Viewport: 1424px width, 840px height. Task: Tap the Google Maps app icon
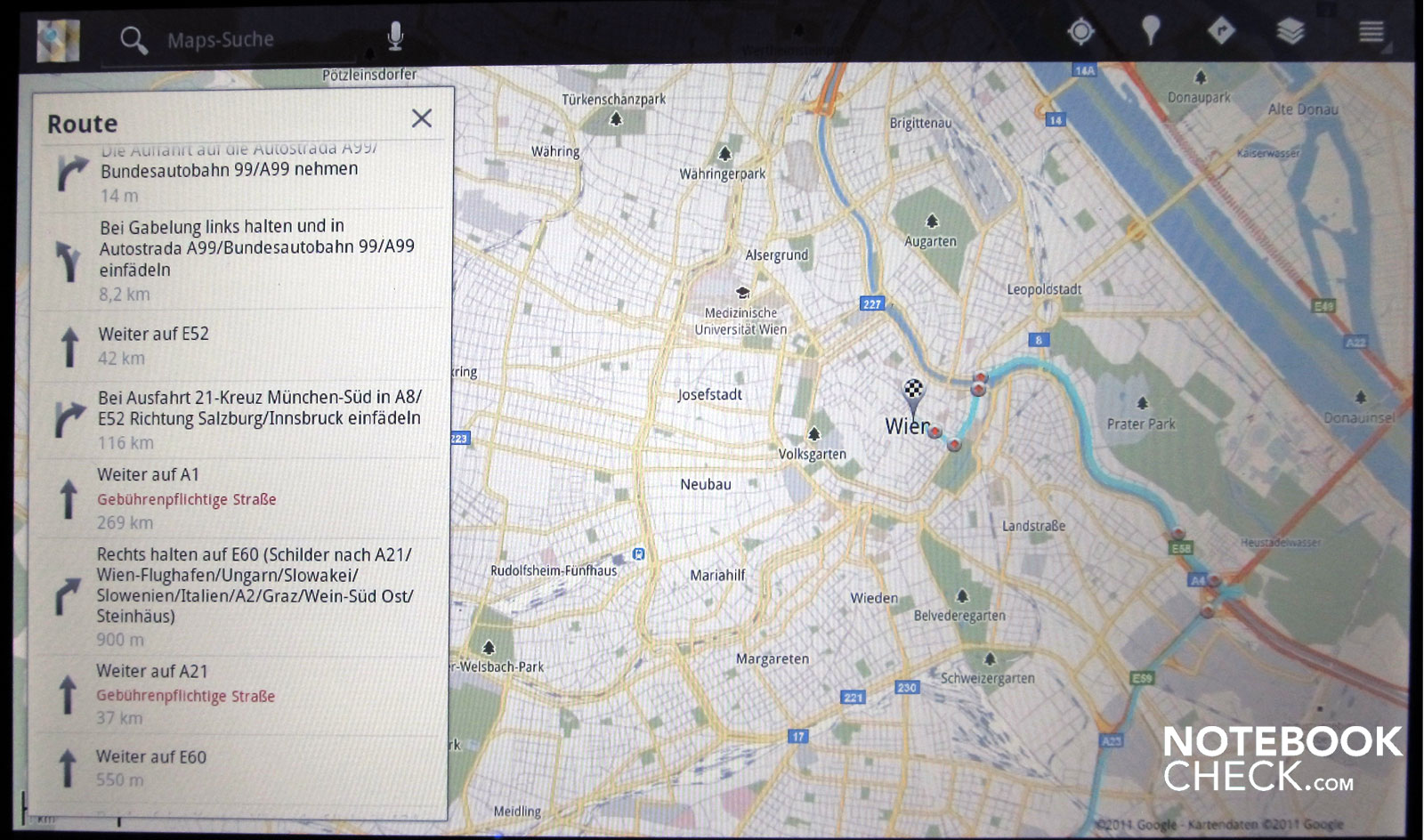click(58, 40)
